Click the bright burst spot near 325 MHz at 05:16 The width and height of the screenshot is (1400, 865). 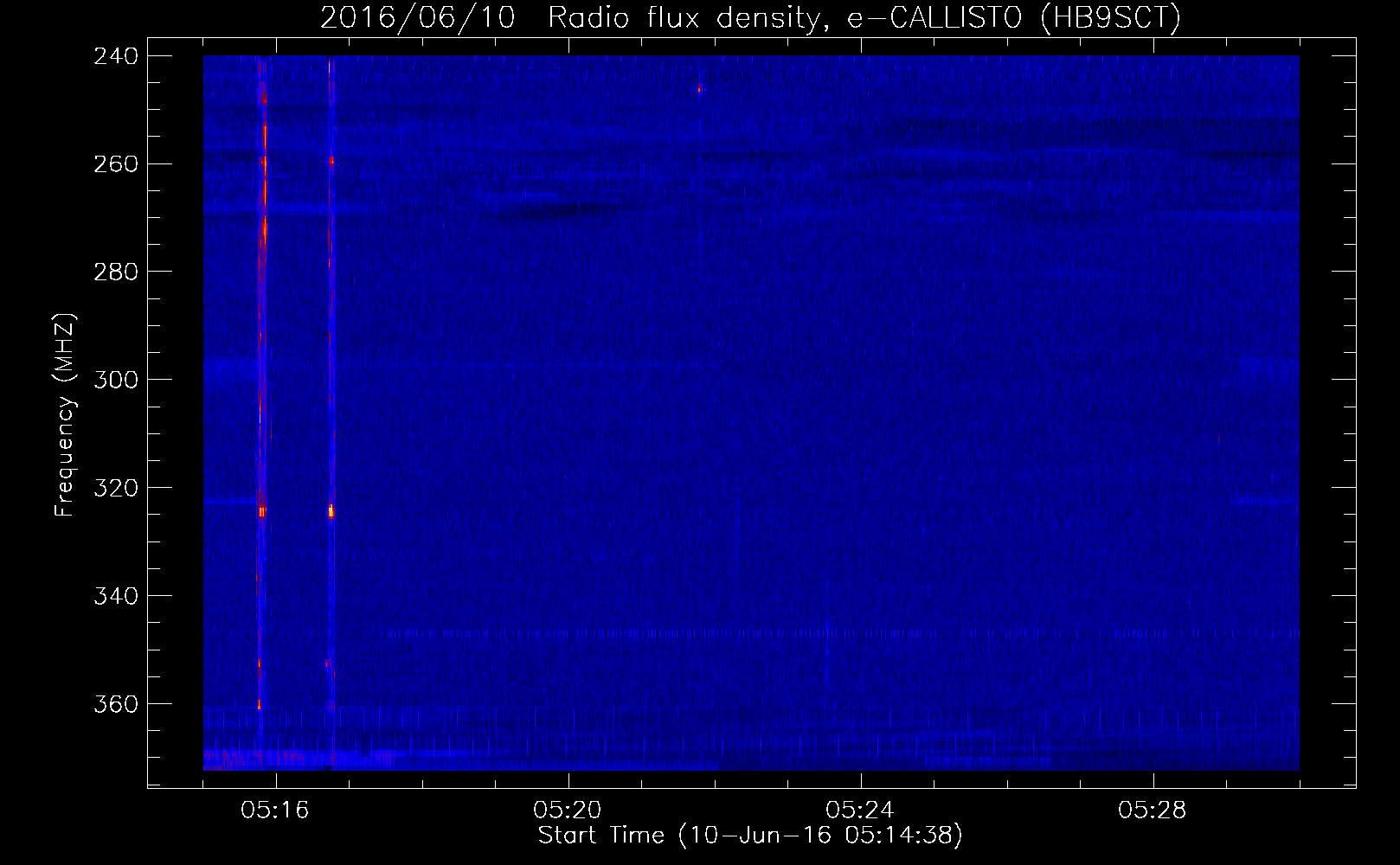(261, 511)
